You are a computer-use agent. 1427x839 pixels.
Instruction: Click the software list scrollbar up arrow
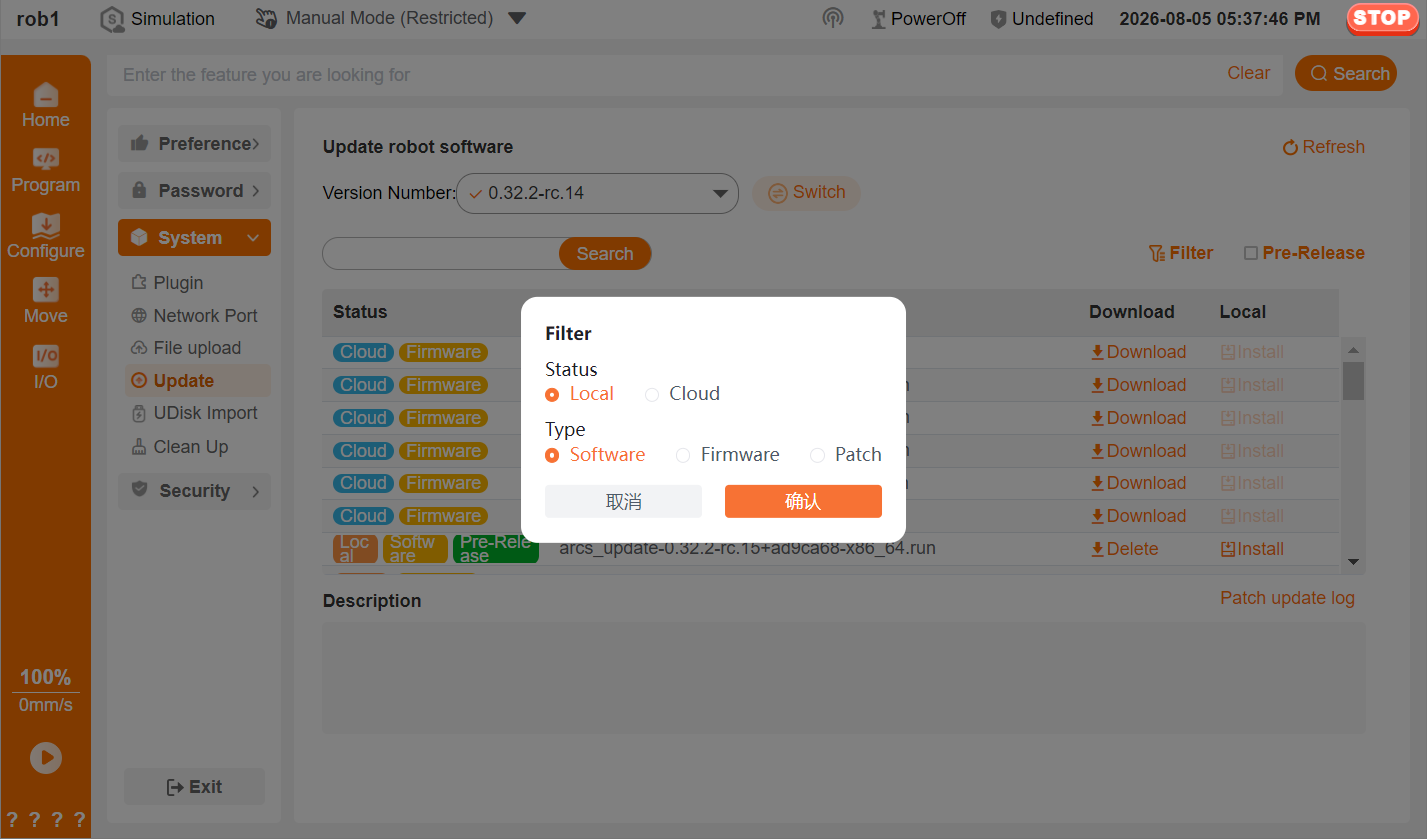1354,350
